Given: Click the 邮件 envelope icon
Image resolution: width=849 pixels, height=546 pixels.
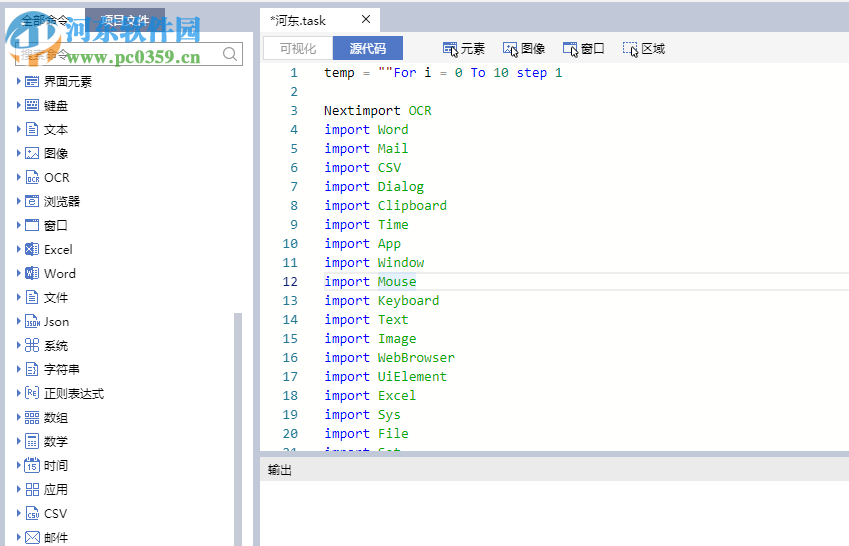Looking at the screenshot, I should [x=32, y=537].
